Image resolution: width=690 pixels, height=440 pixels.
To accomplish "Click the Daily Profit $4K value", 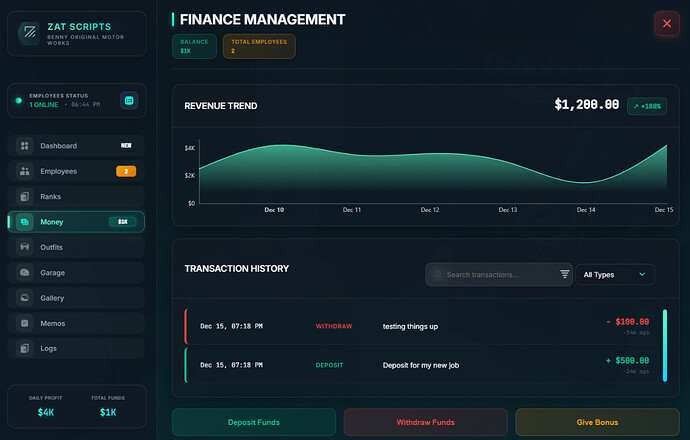I will click(x=46, y=412).
